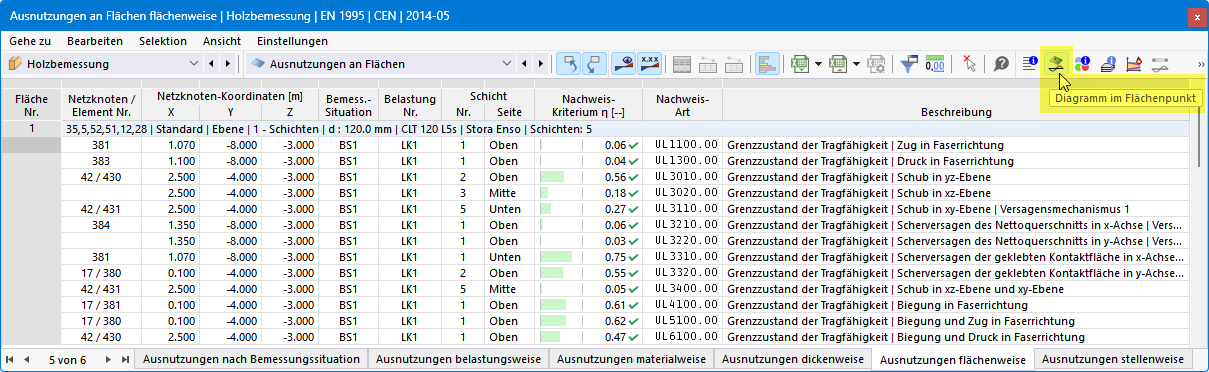Viewport: 1209px width, 372px height.
Task: Click the 42 / 431 cell in the UL3110.00 row
Action: click(101, 209)
